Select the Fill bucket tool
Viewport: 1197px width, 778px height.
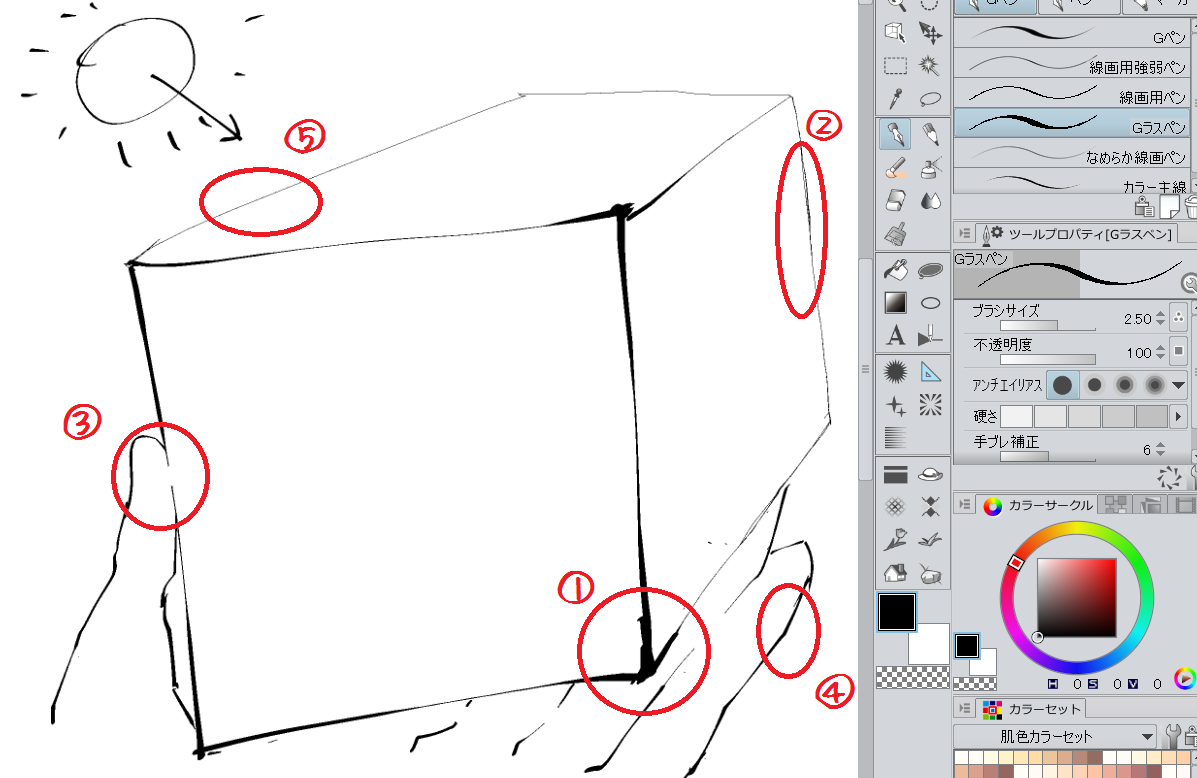(x=895, y=270)
